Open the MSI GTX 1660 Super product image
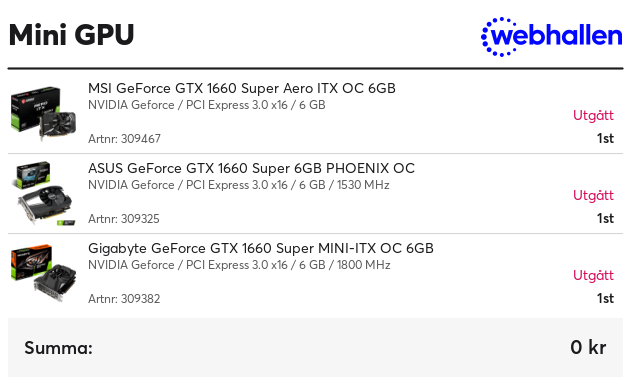The width and height of the screenshot is (630, 386). pyautogui.click(x=43, y=113)
